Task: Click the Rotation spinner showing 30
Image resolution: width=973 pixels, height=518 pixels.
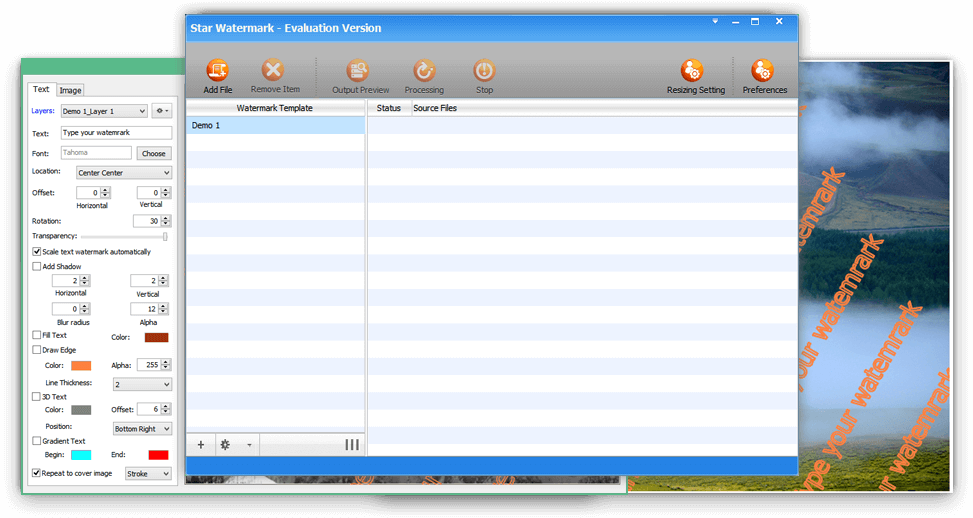Action: (151, 221)
